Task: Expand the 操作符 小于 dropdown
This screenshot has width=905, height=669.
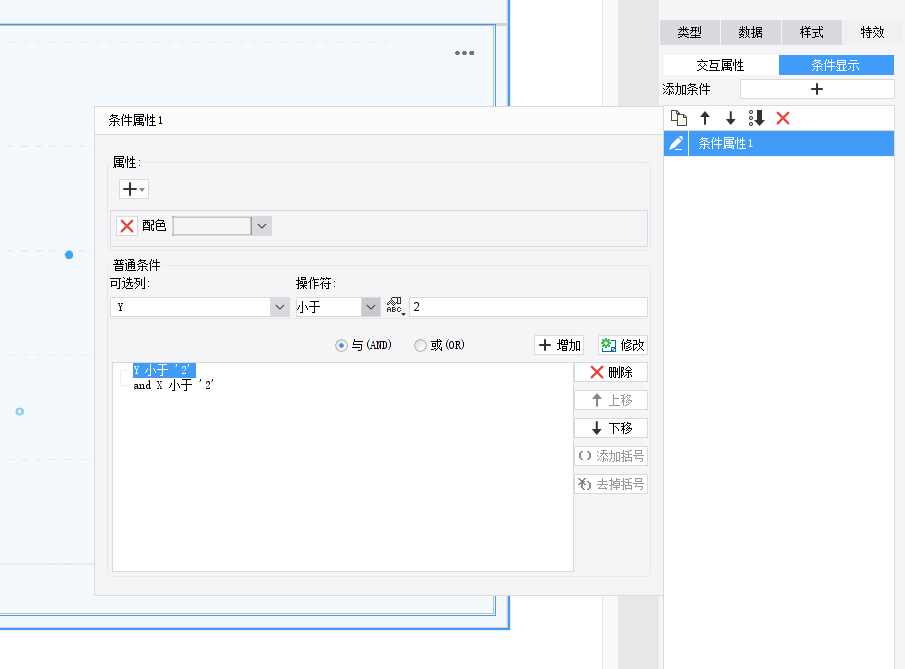Action: (371, 307)
